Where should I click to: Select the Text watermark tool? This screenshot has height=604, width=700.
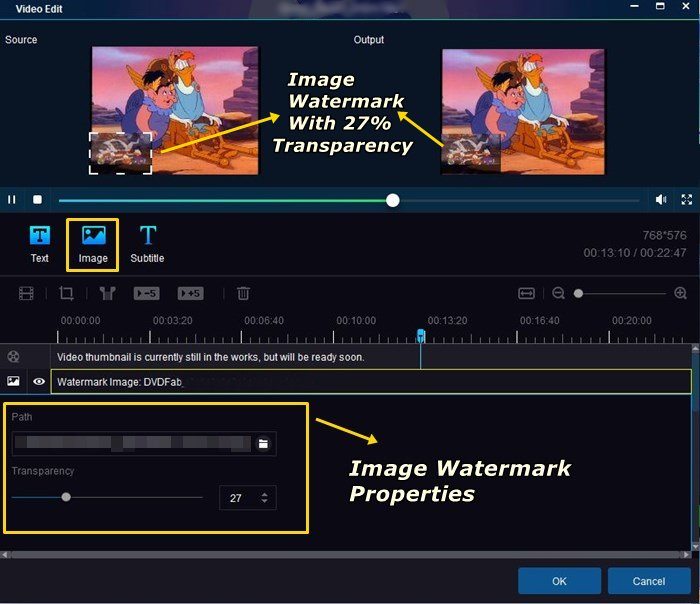click(x=40, y=244)
